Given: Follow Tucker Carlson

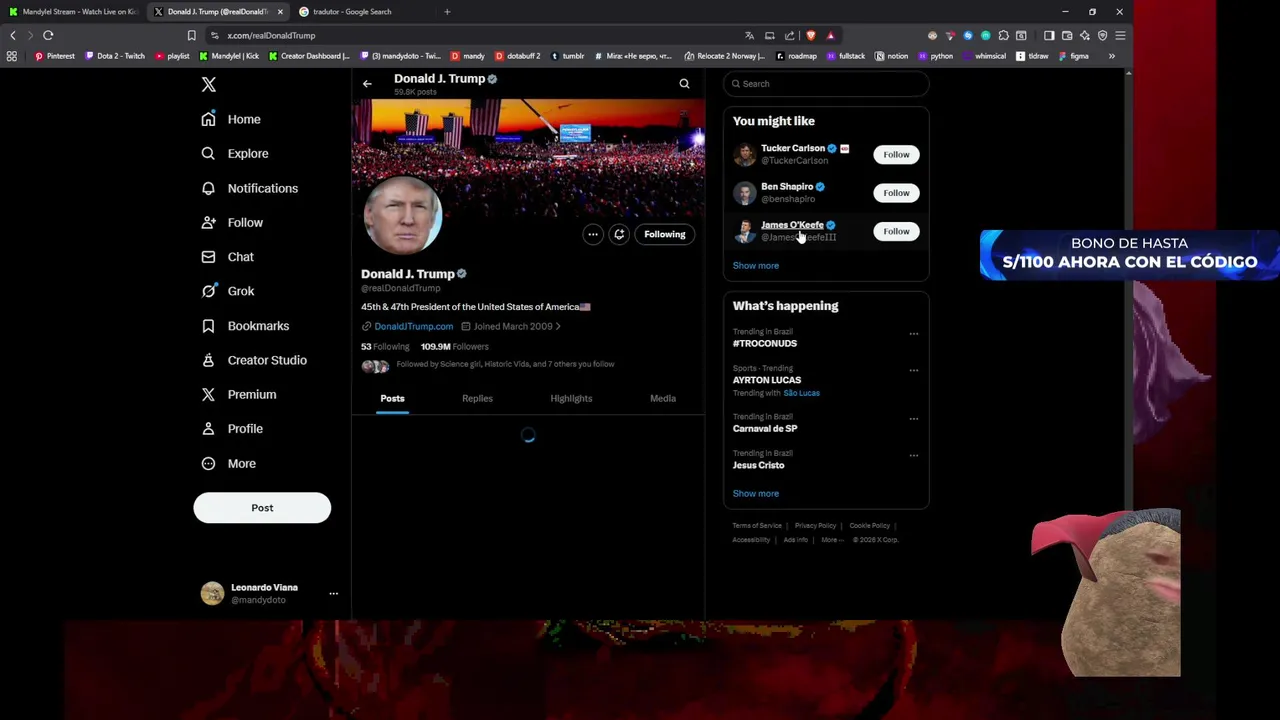Looking at the screenshot, I should [x=896, y=155].
